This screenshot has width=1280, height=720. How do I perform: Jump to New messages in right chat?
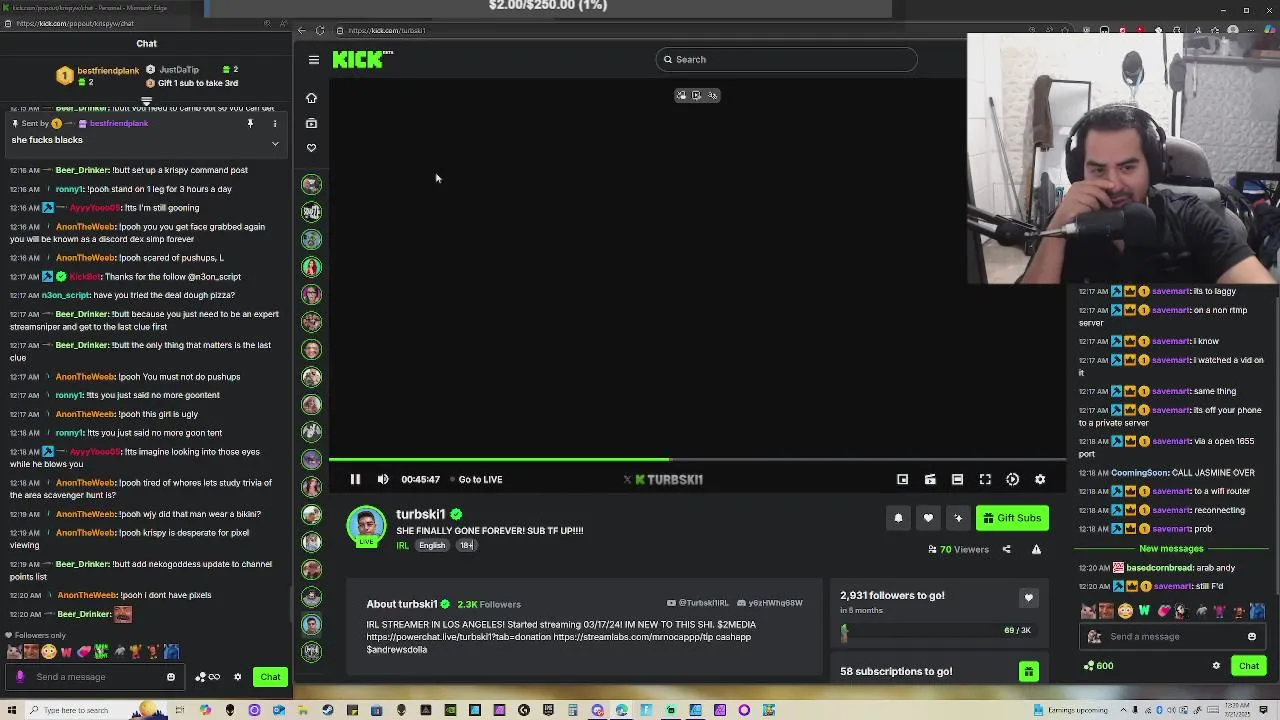[1171, 549]
